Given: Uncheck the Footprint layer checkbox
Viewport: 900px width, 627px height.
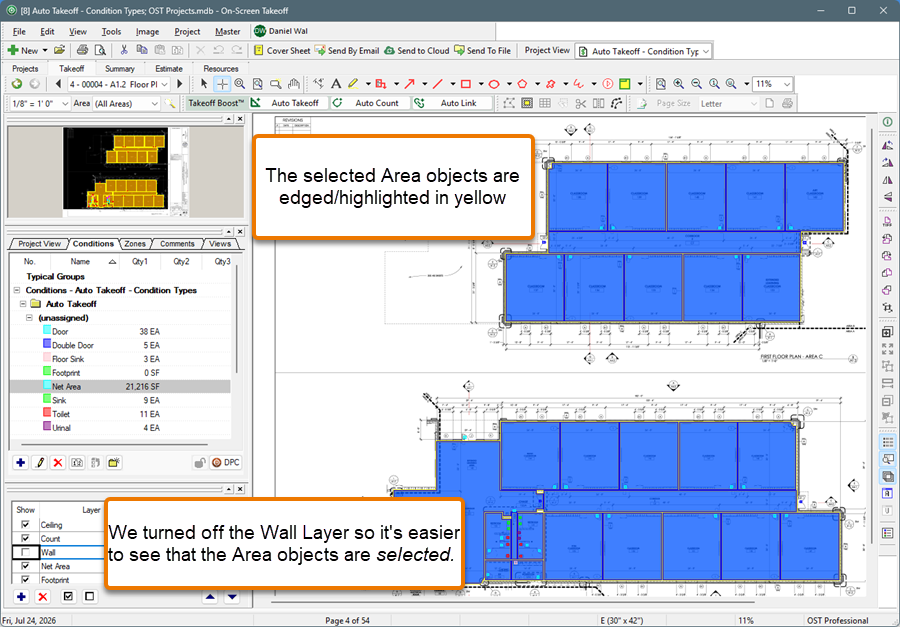Looking at the screenshot, I should [25, 580].
